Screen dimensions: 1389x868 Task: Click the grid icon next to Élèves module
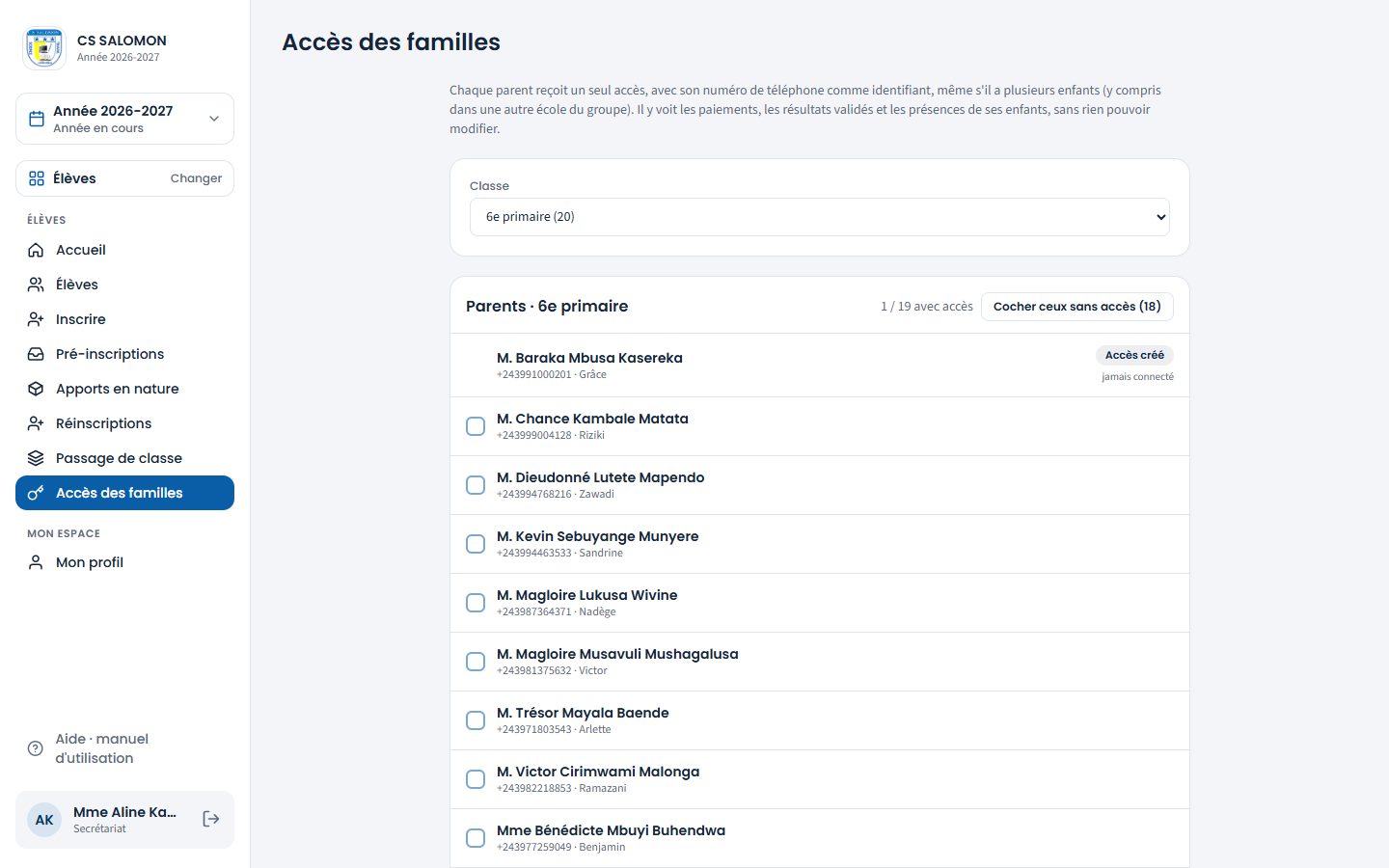[37, 178]
